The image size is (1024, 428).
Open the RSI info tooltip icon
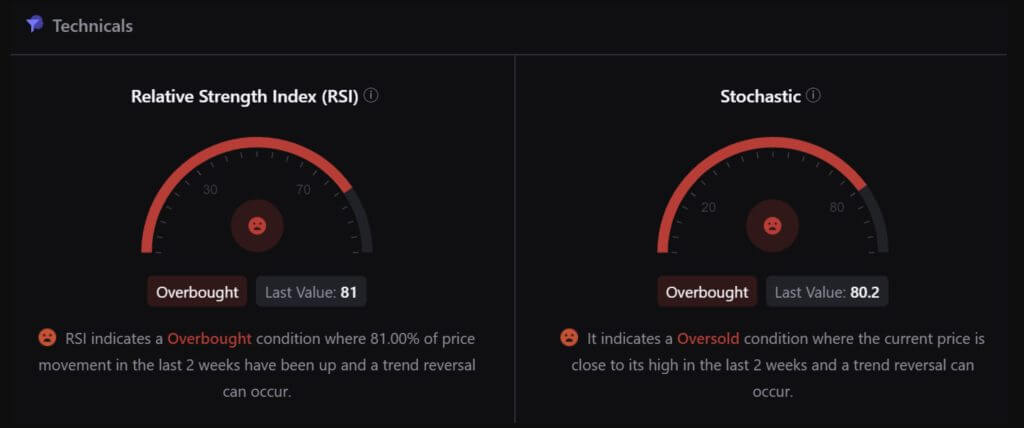(372, 95)
